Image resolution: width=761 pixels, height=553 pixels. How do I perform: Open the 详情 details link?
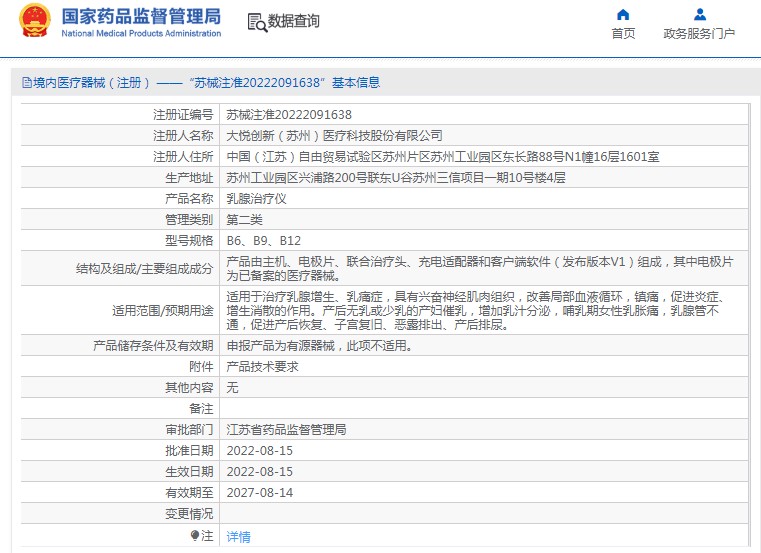click(x=238, y=536)
